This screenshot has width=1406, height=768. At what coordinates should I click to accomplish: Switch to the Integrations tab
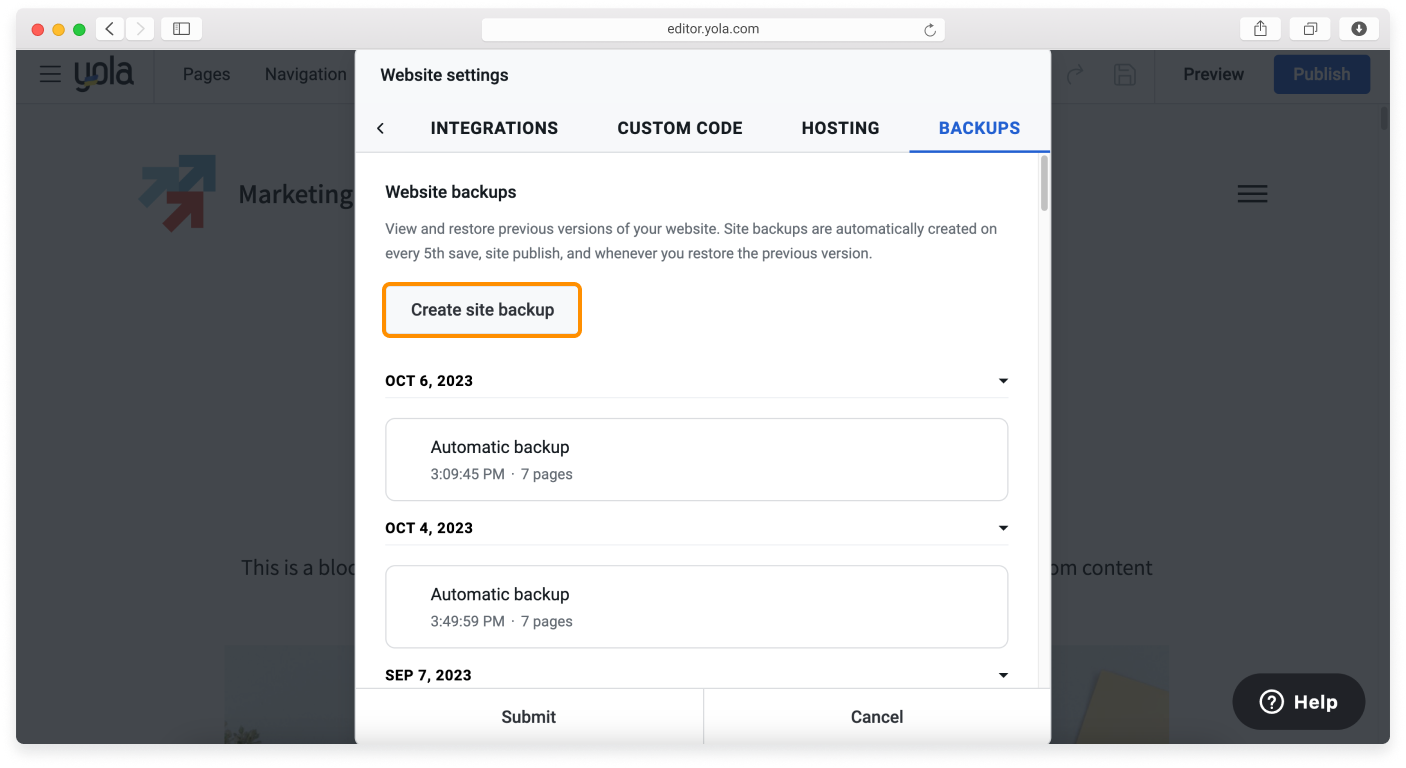coord(494,128)
